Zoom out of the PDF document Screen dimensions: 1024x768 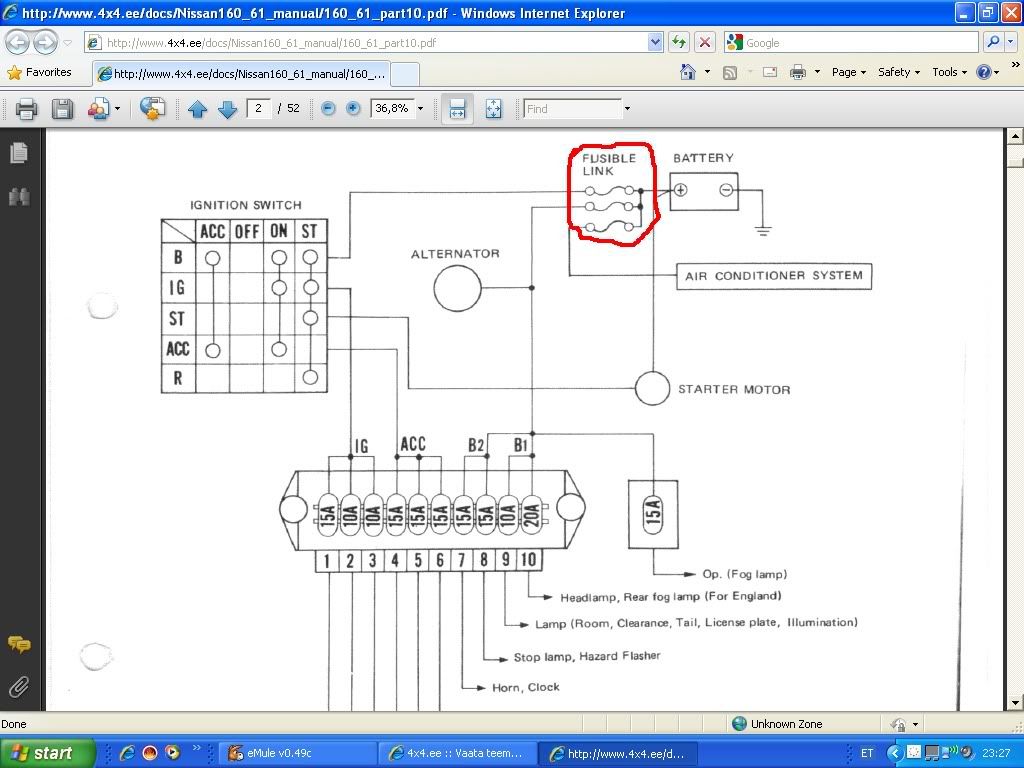[328, 108]
